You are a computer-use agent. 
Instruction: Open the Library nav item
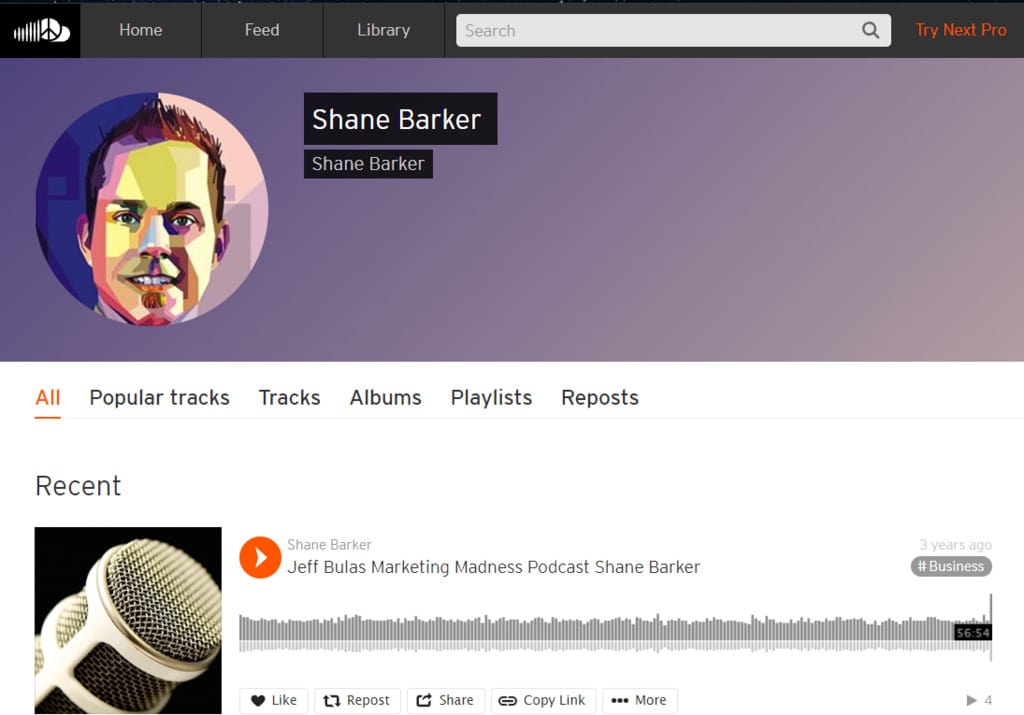383,30
